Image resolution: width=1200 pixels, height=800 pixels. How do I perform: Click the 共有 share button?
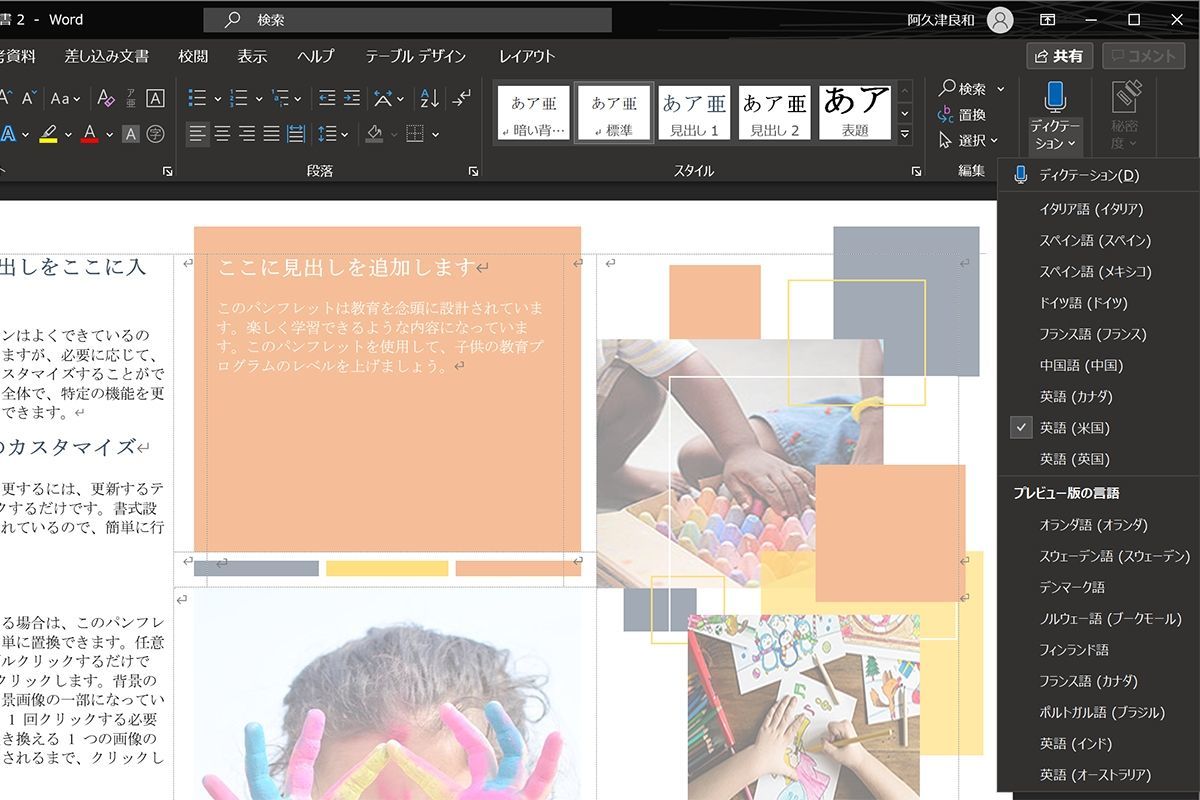[x=1059, y=56]
